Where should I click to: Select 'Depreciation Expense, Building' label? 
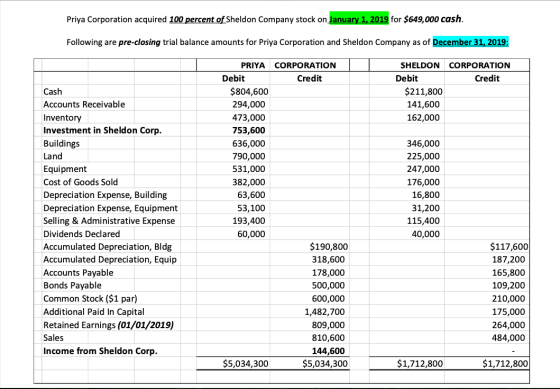click(105, 195)
